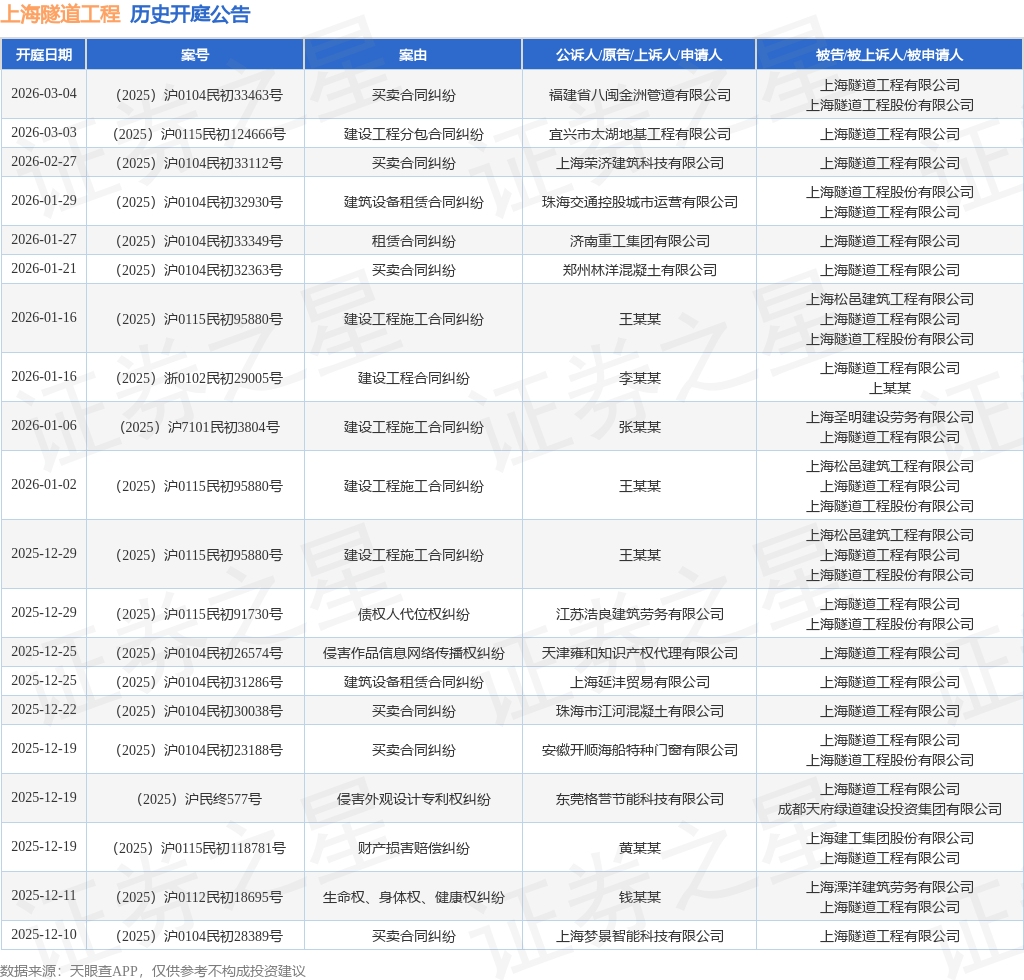Click case number (2025)沪民终577号

click(x=199, y=799)
